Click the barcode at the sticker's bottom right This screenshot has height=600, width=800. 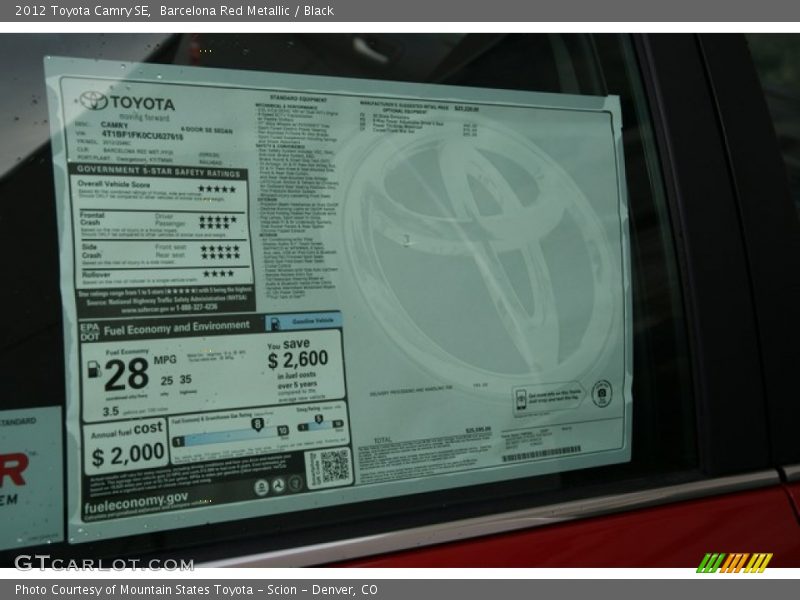pyautogui.click(x=541, y=454)
